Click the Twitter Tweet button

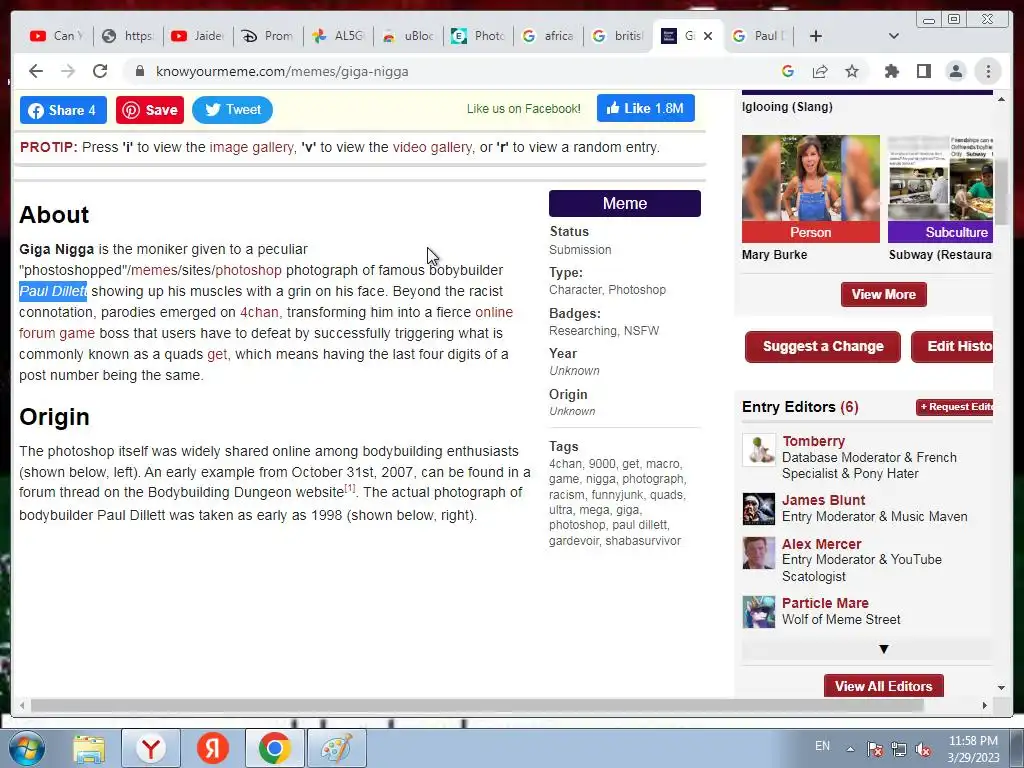coord(232,110)
